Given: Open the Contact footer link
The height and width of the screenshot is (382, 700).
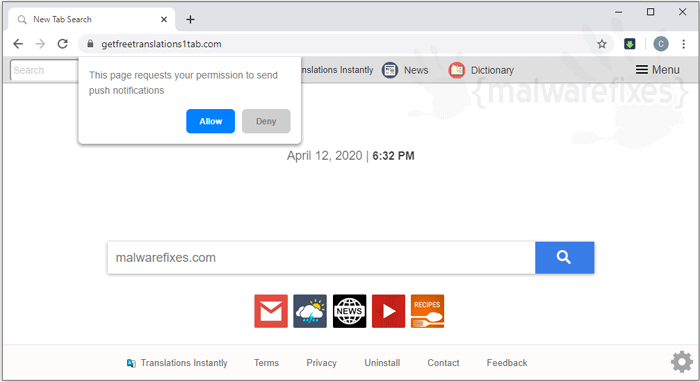Looking at the screenshot, I should [443, 363].
